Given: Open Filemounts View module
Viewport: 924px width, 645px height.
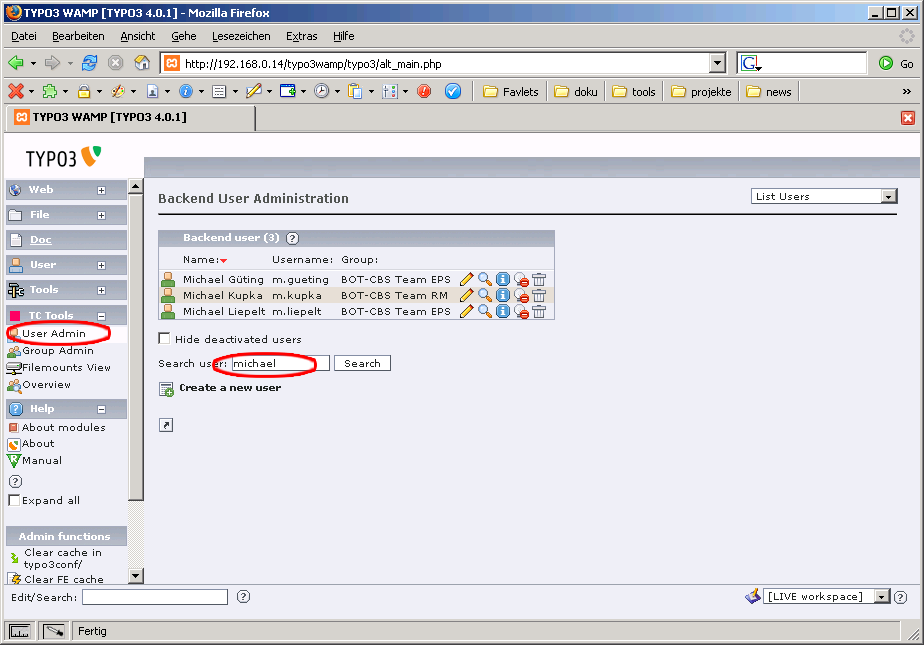Looking at the screenshot, I should (x=66, y=368).
